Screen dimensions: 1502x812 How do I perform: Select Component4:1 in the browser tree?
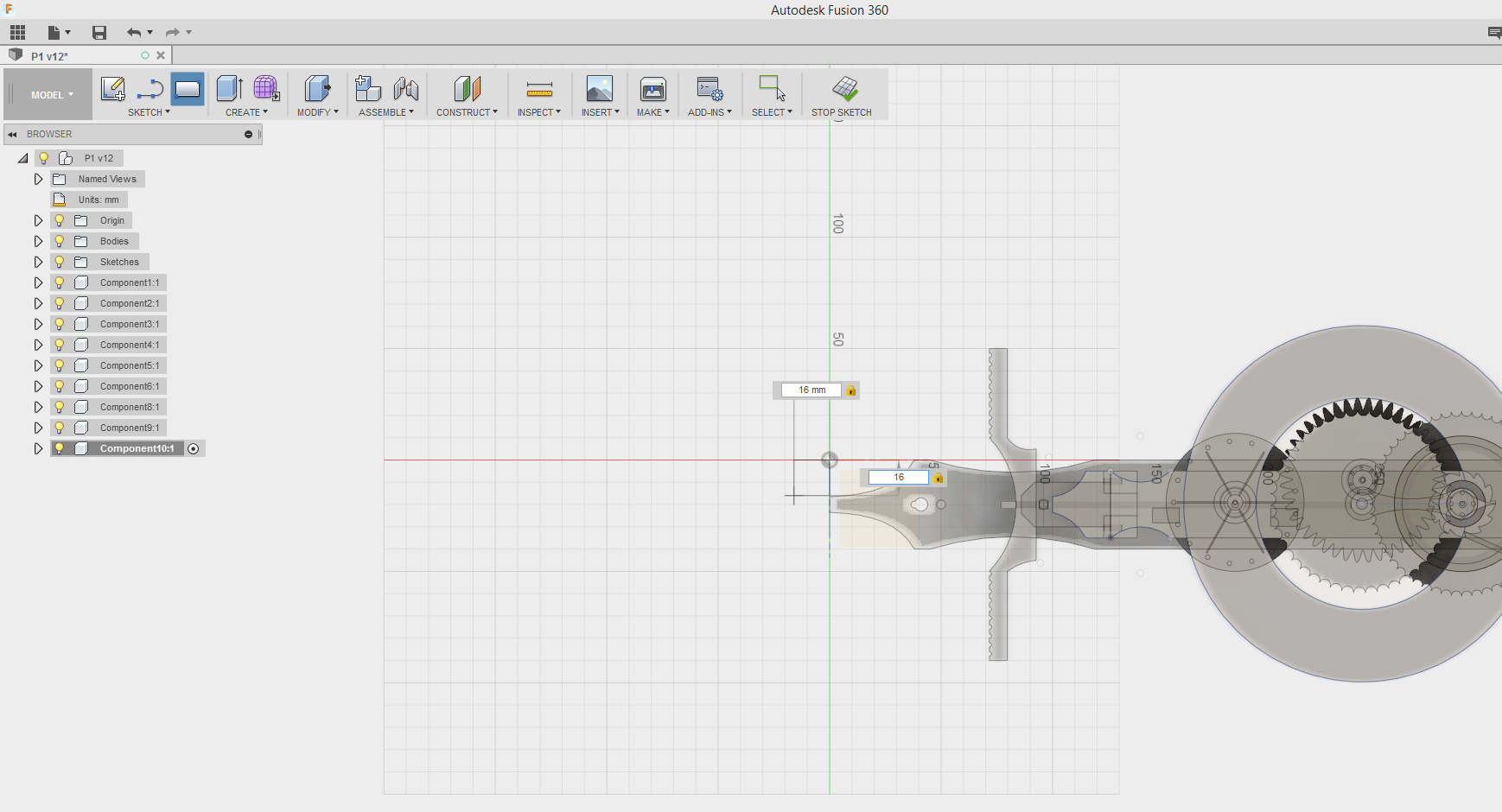point(130,345)
